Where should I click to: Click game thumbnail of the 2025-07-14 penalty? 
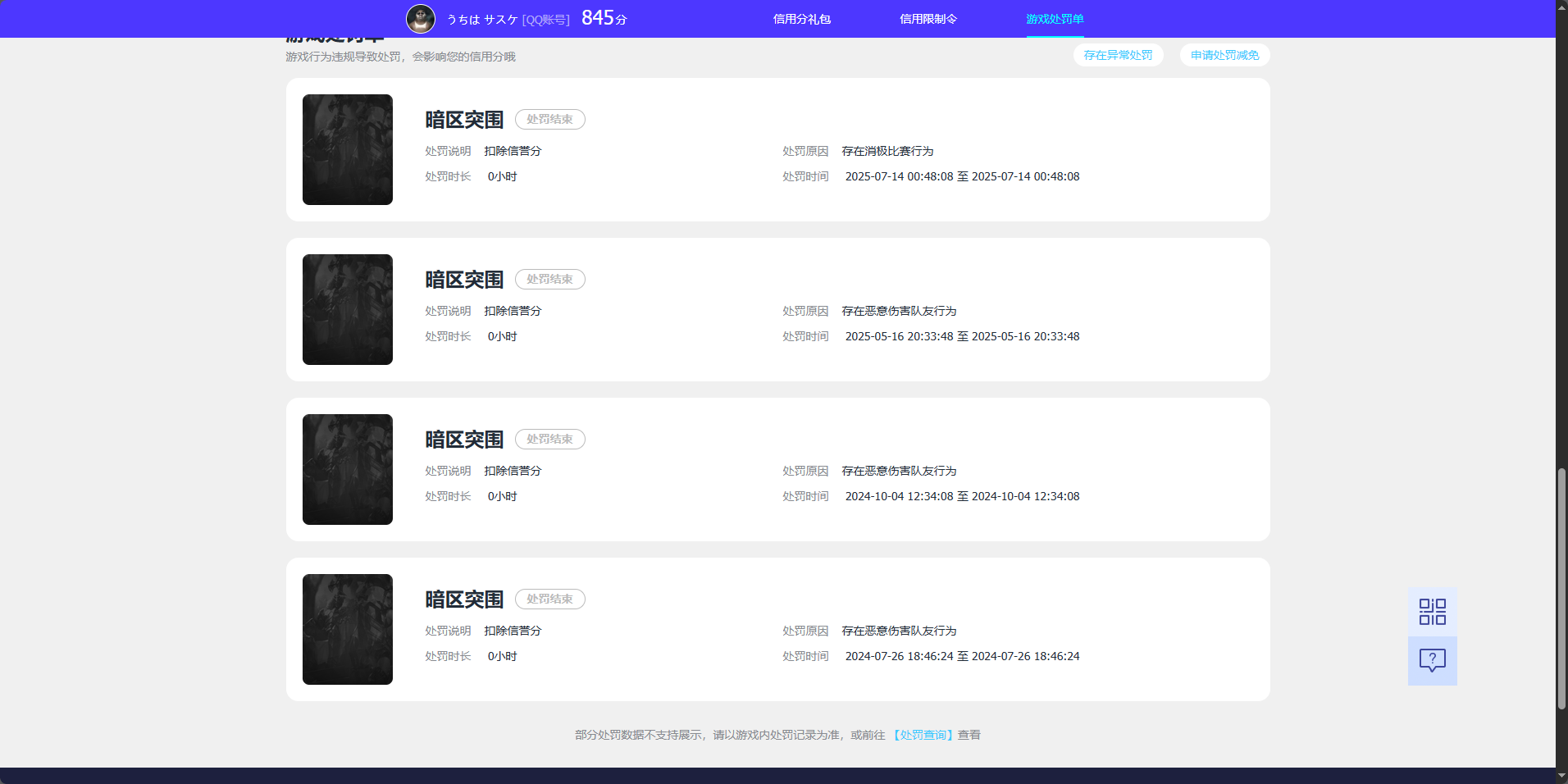click(x=348, y=149)
